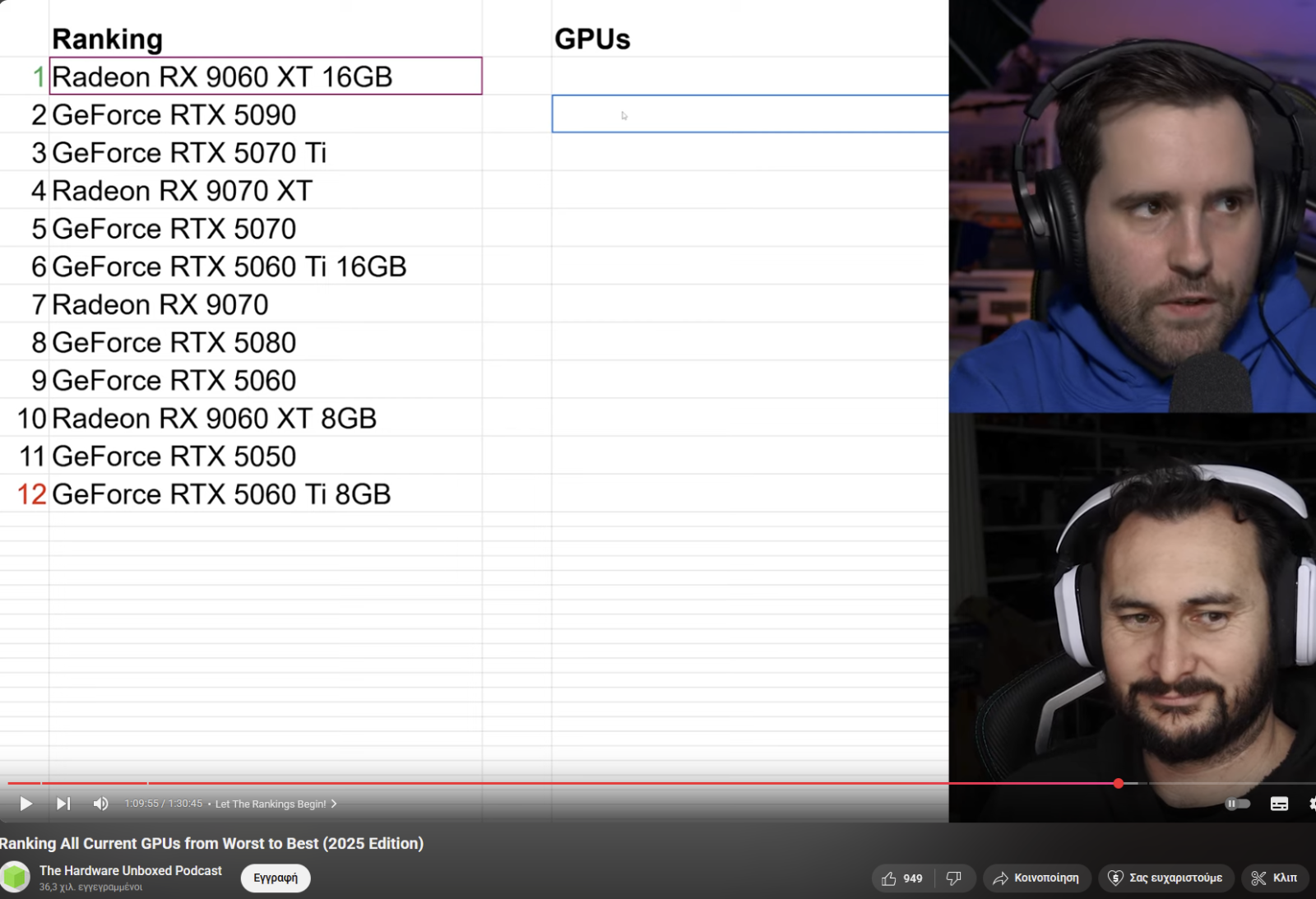Screen dimensions: 1316x899
Task: Select row 9 'GeForce RTX 5060'
Action: [x=266, y=379]
